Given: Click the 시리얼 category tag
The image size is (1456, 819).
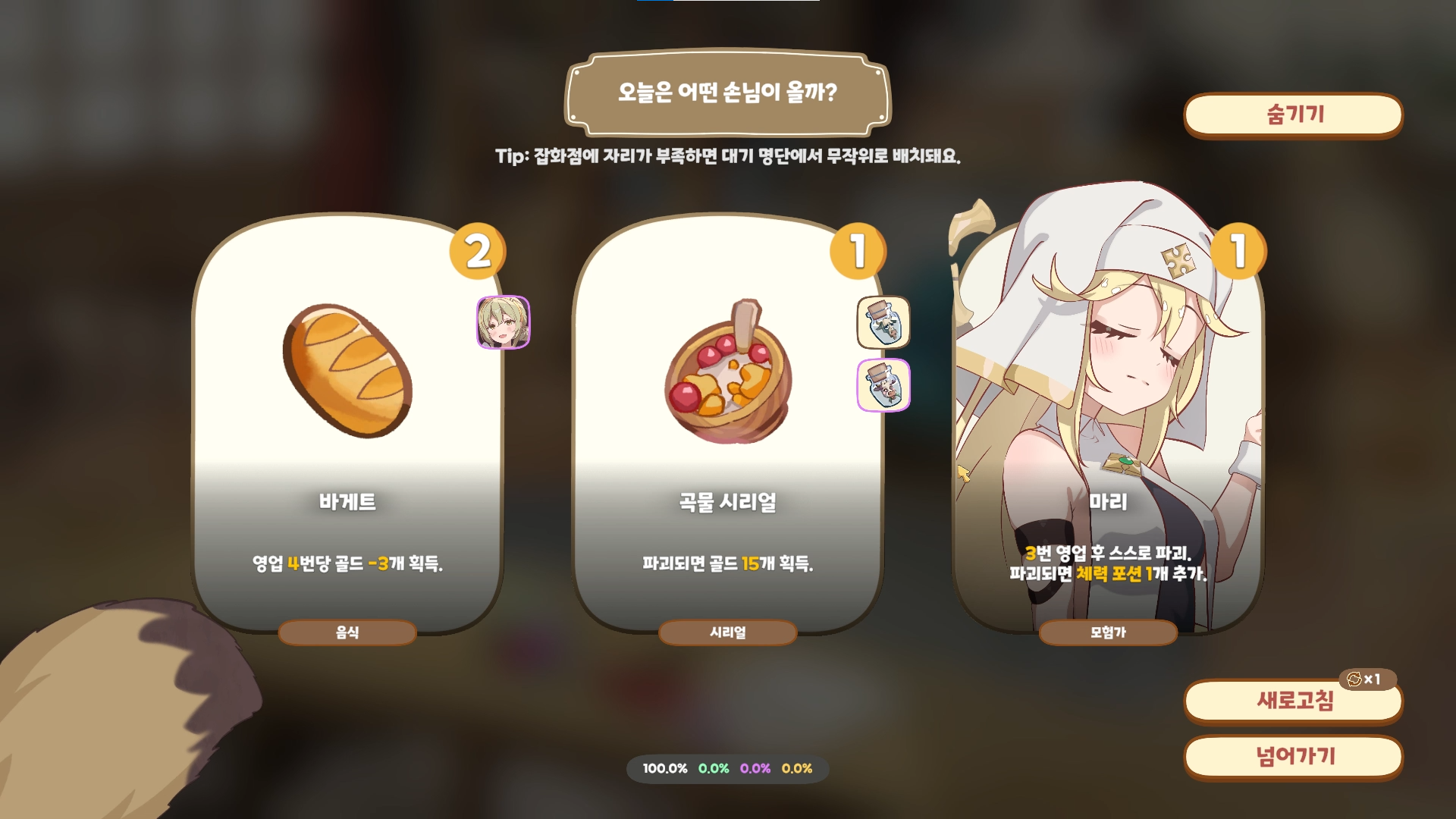Looking at the screenshot, I should (x=728, y=632).
